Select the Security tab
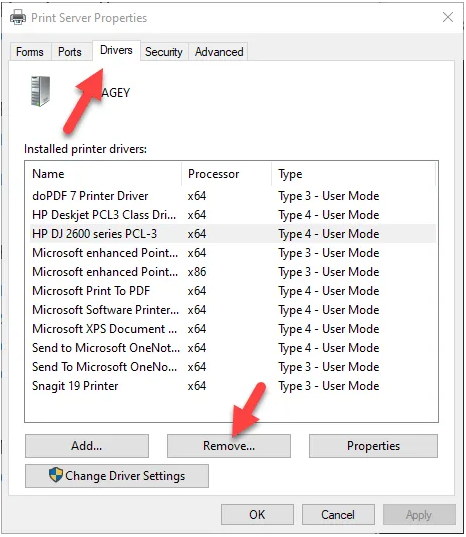 164,52
